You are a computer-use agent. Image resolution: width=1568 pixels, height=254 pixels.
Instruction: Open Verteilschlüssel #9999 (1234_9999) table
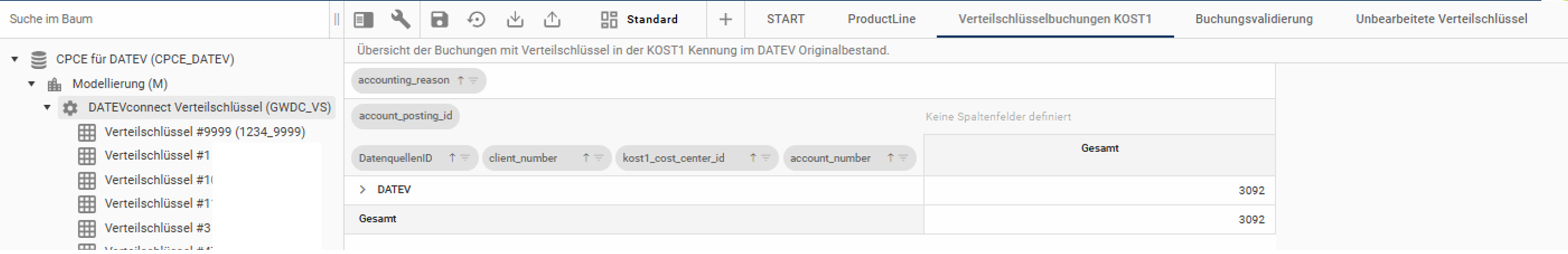[x=204, y=132]
